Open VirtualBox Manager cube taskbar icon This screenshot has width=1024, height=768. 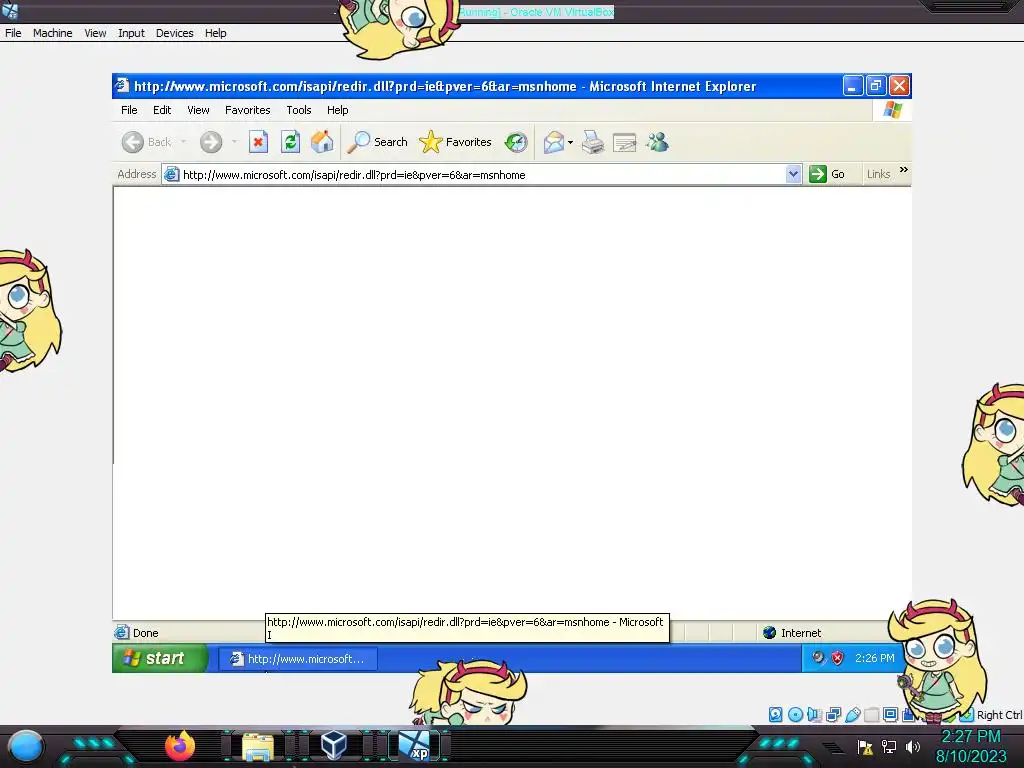click(334, 746)
